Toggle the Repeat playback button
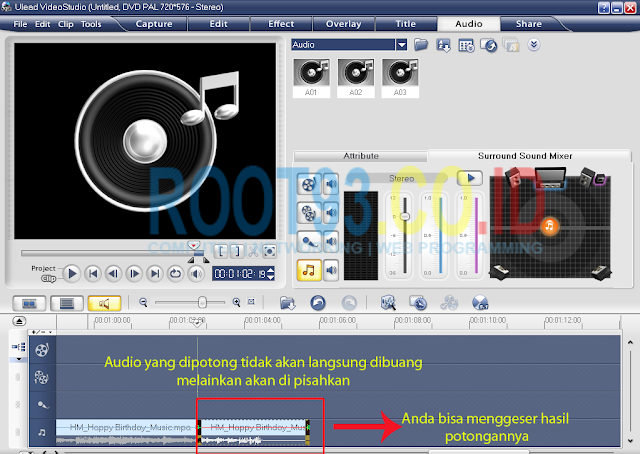This screenshot has width=640, height=454. (176, 274)
